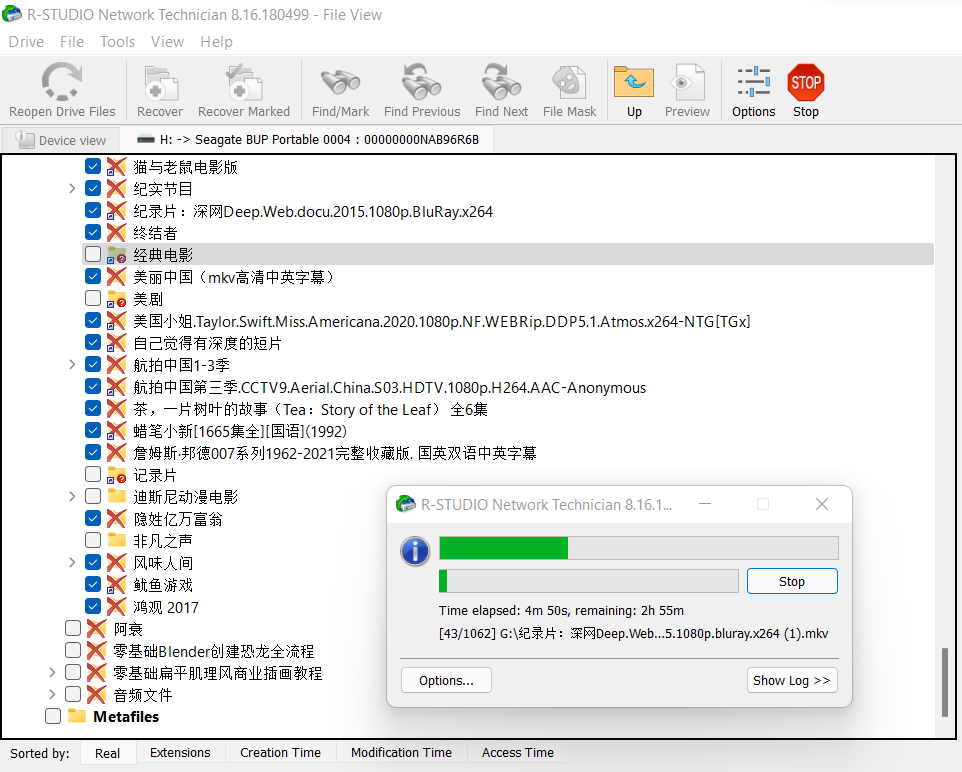Click the Find Next icon
962x772 pixels.
pos(501,82)
